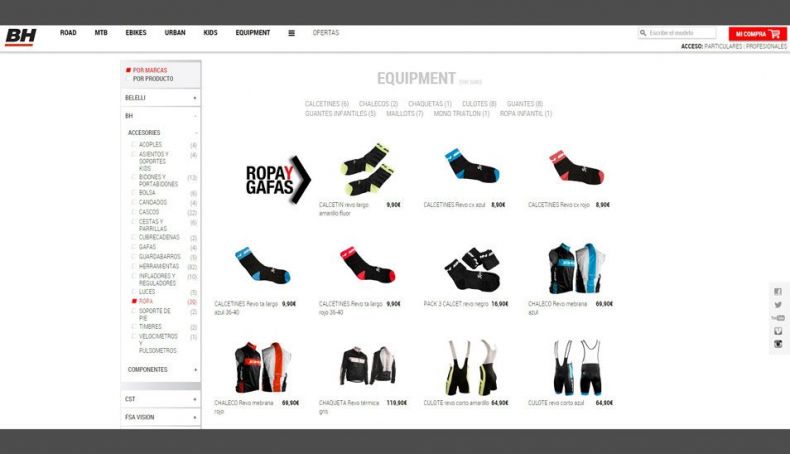Click the search magnifier icon

(x=643, y=33)
